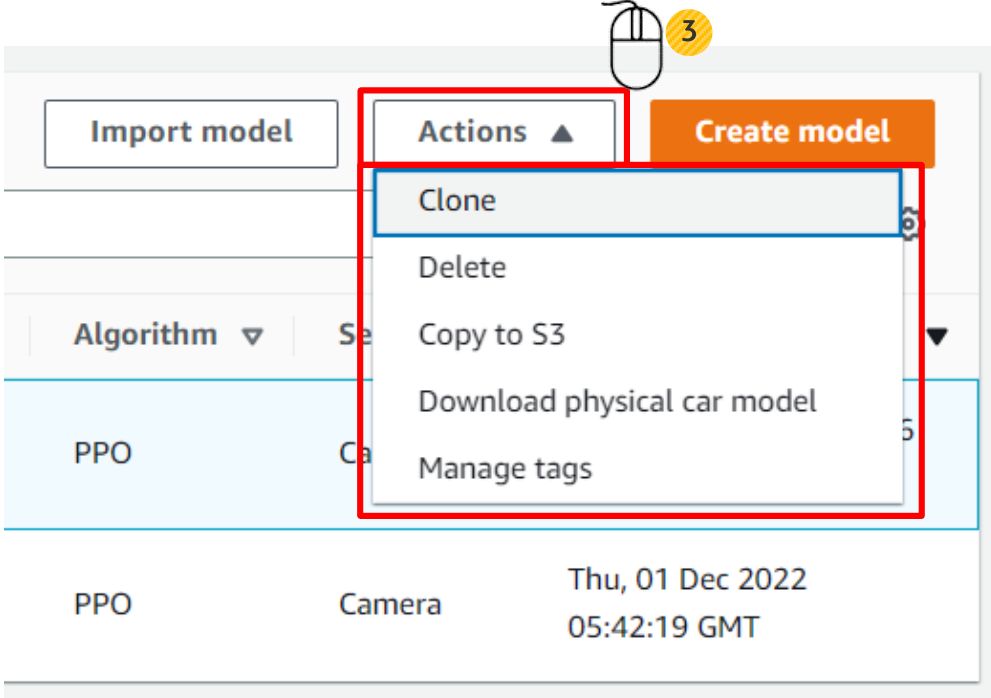Click the Import model button
The width and height of the screenshot is (991, 698).
[x=191, y=132]
